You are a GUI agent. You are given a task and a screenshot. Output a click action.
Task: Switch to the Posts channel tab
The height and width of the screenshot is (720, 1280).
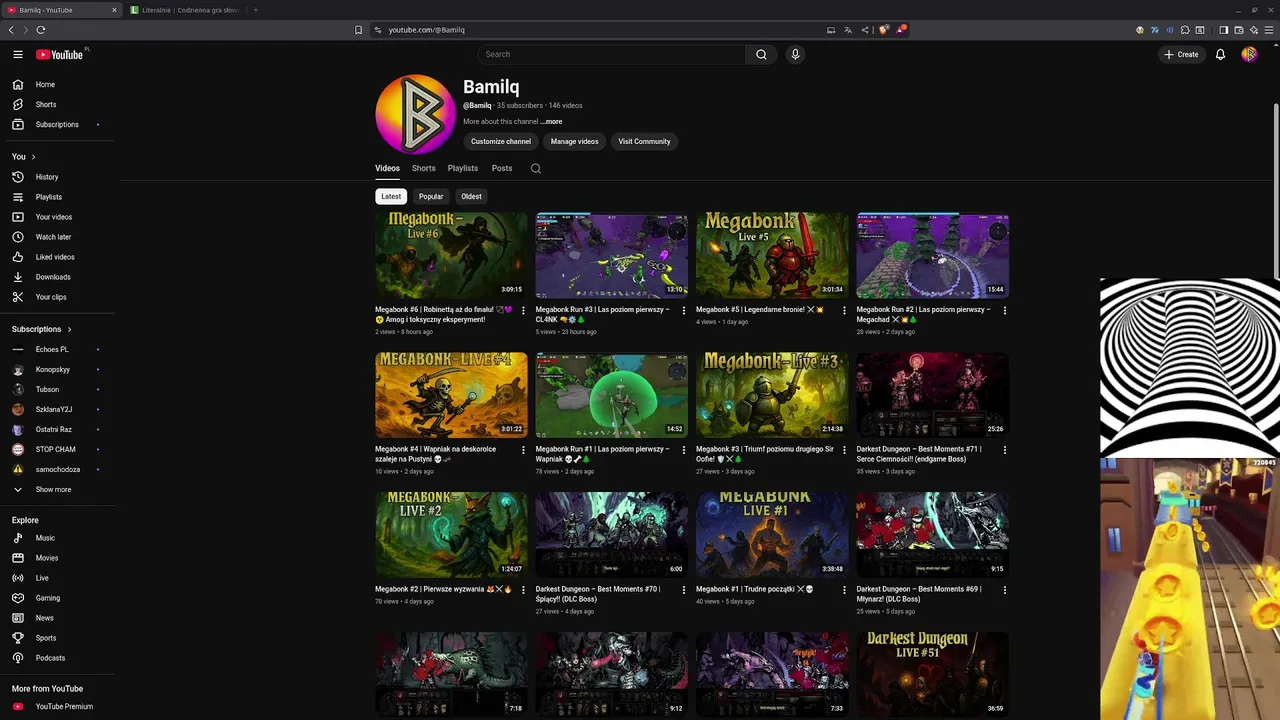pyautogui.click(x=502, y=168)
